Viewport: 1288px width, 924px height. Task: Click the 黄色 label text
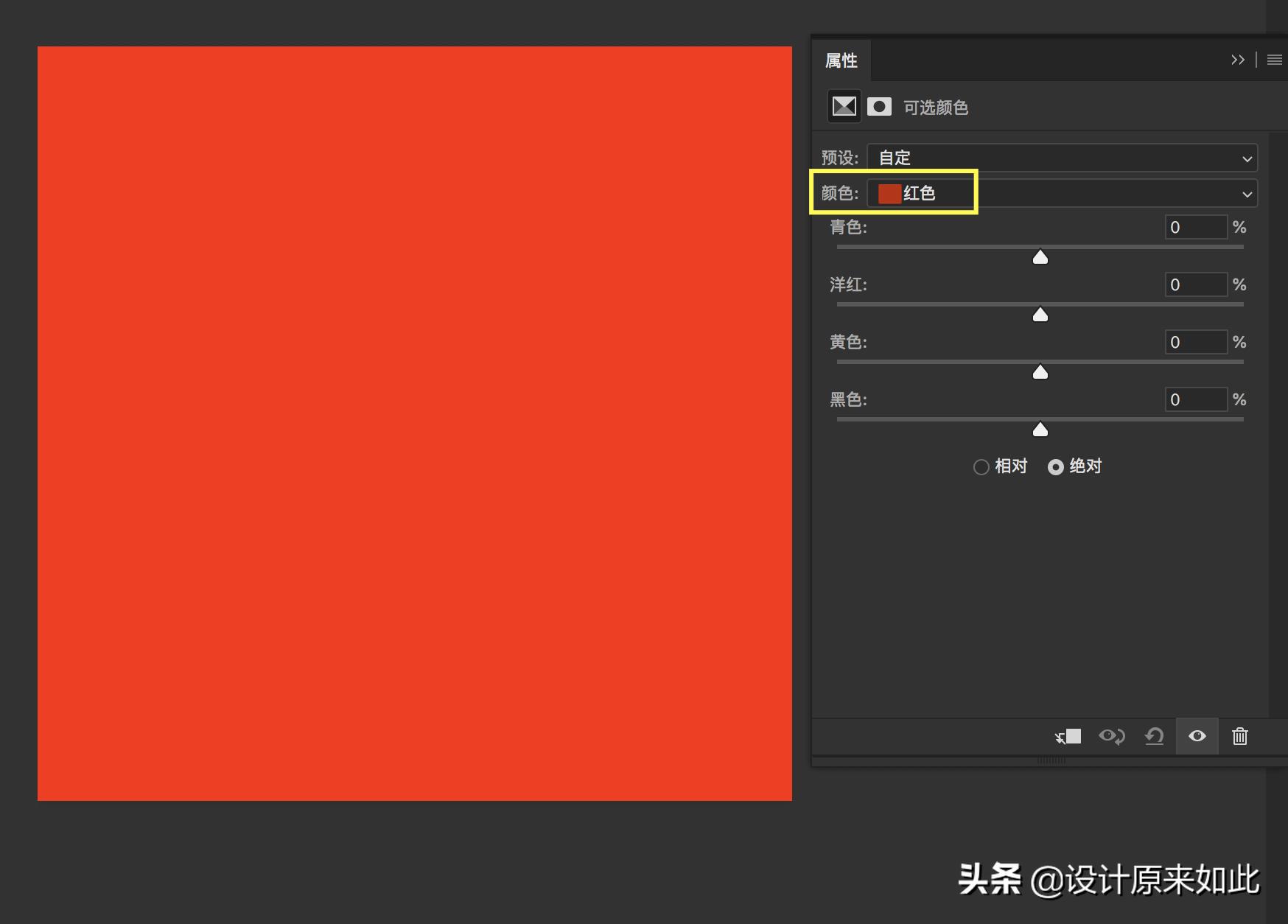pyautogui.click(x=848, y=342)
